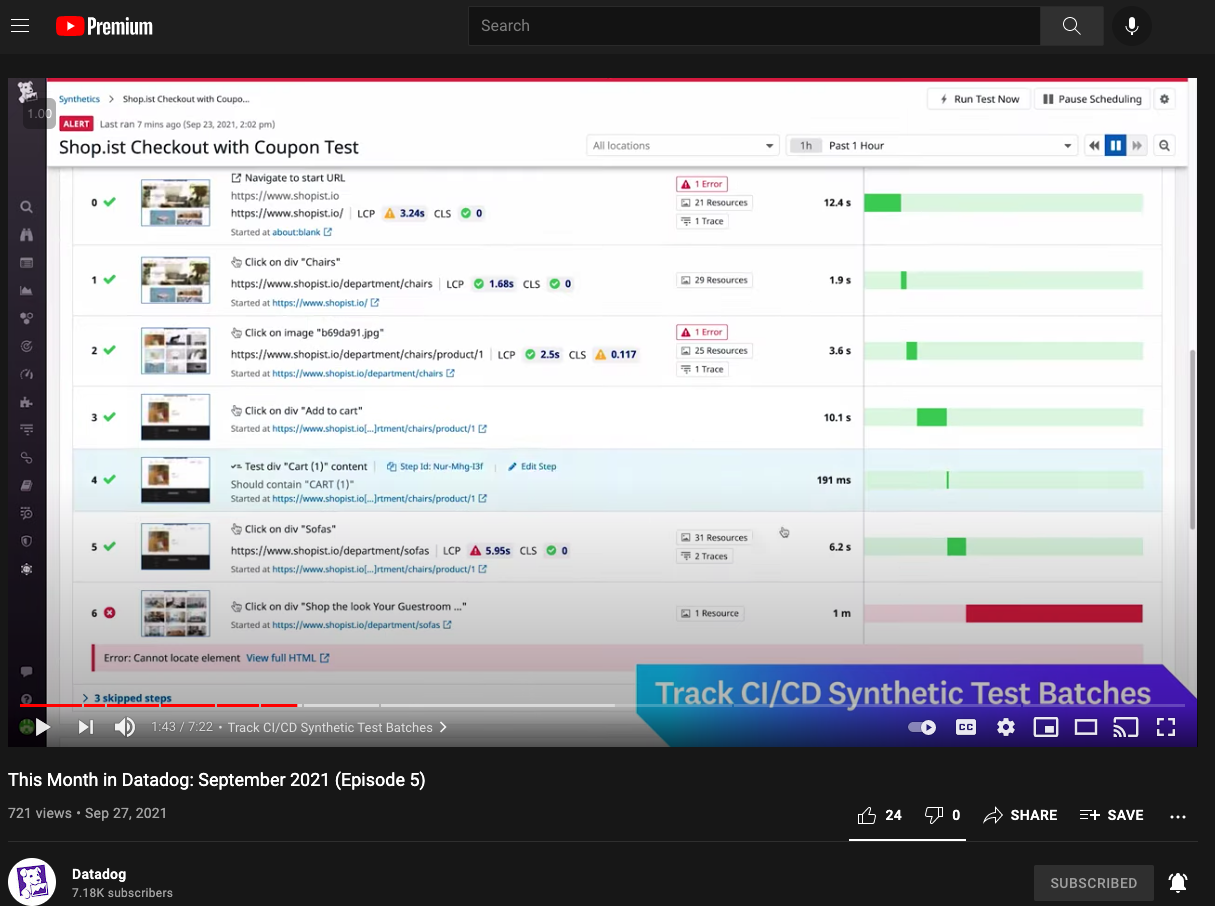
Task: Step time range forward
Action: (1137, 146)
